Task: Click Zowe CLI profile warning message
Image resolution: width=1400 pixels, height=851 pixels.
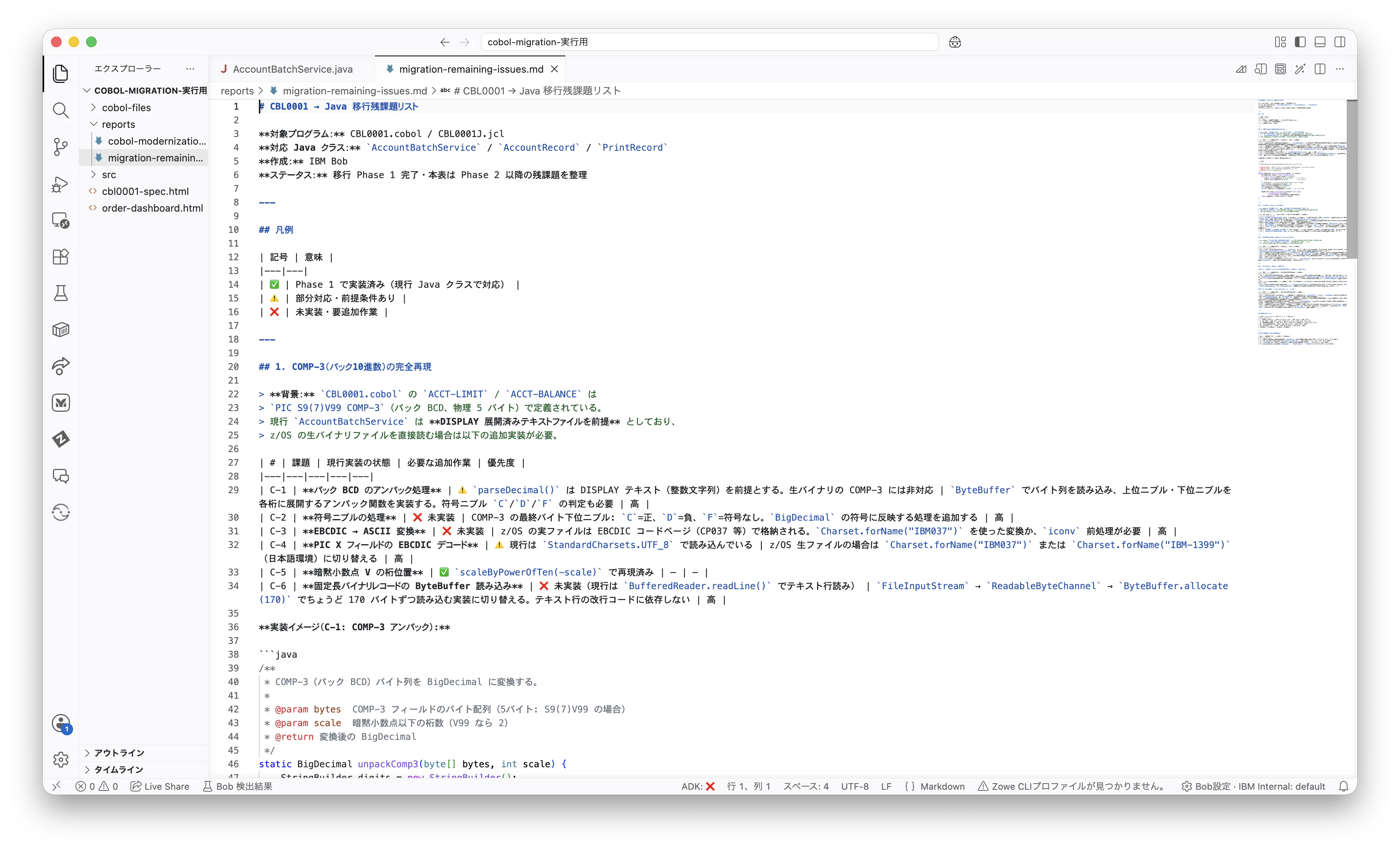Action: coord(1072,786)
